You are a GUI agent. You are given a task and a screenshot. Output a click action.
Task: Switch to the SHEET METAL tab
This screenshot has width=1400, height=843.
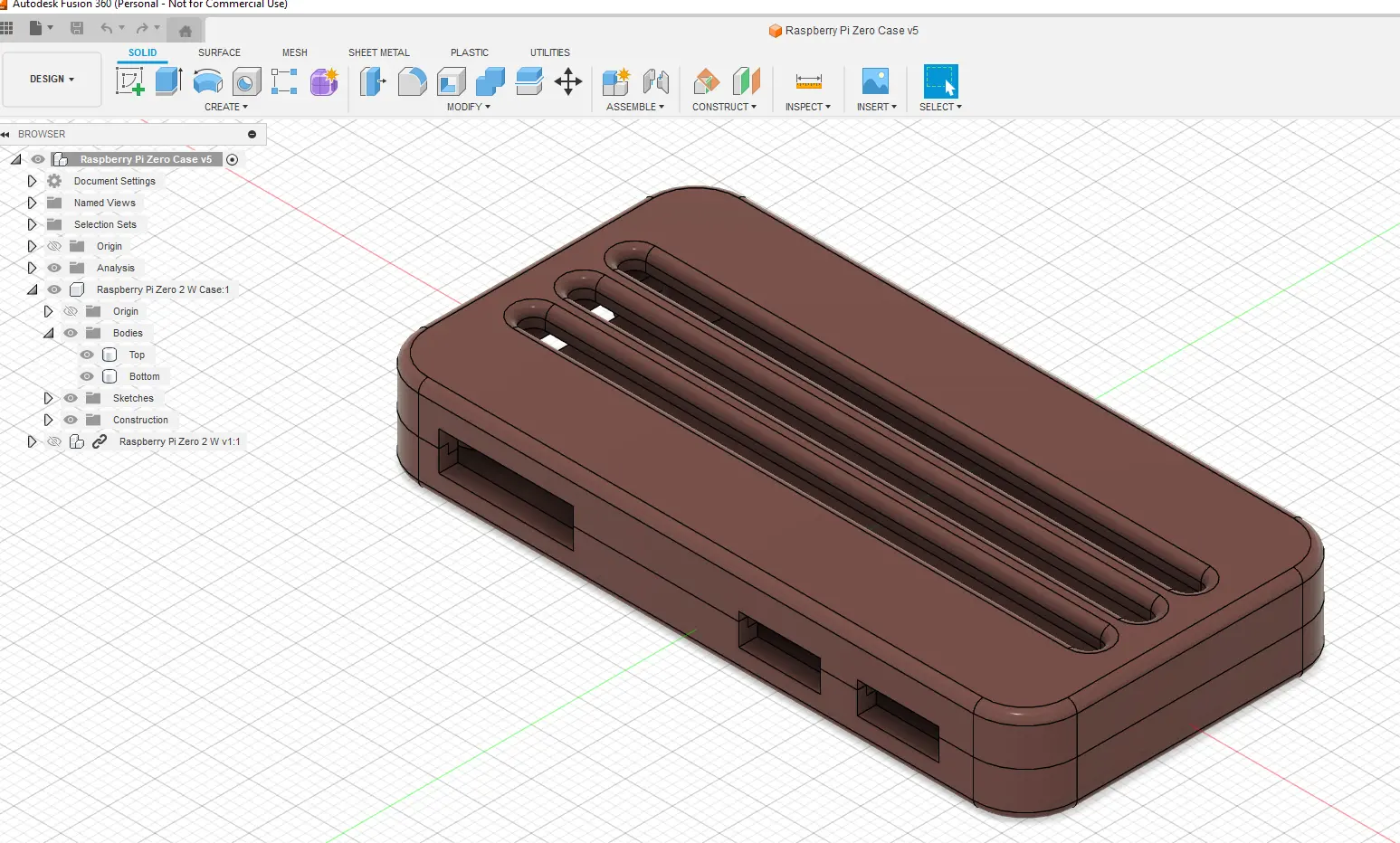coord(378,52)
